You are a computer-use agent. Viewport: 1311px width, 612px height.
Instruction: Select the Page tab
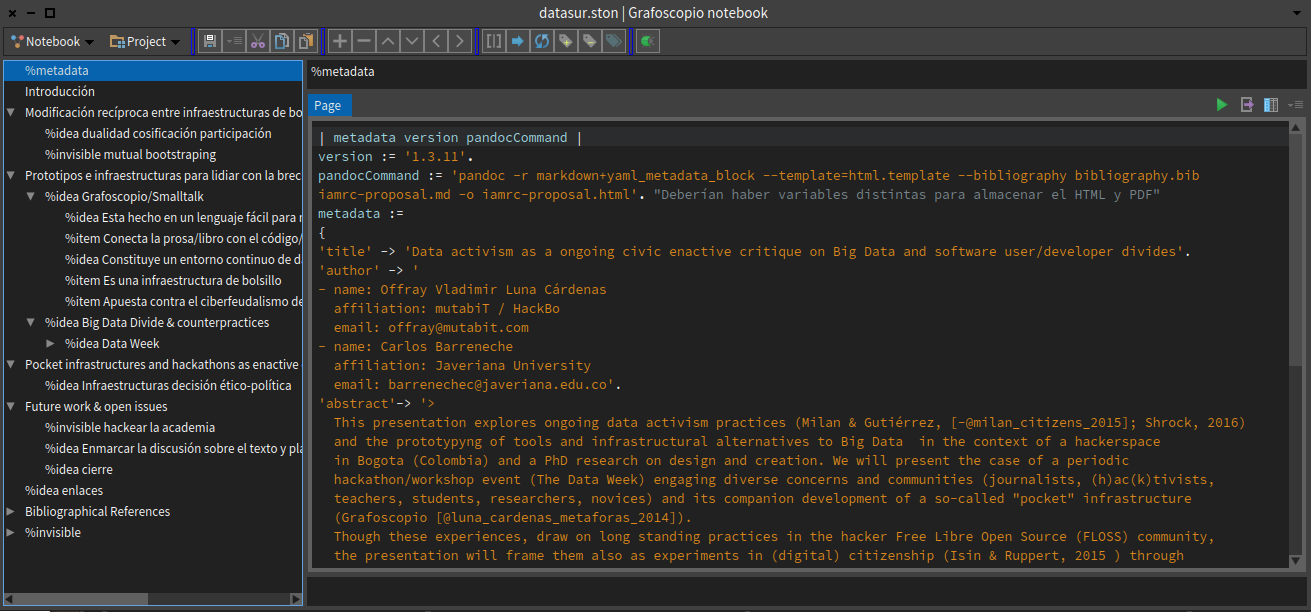click(x=327, y=105)
